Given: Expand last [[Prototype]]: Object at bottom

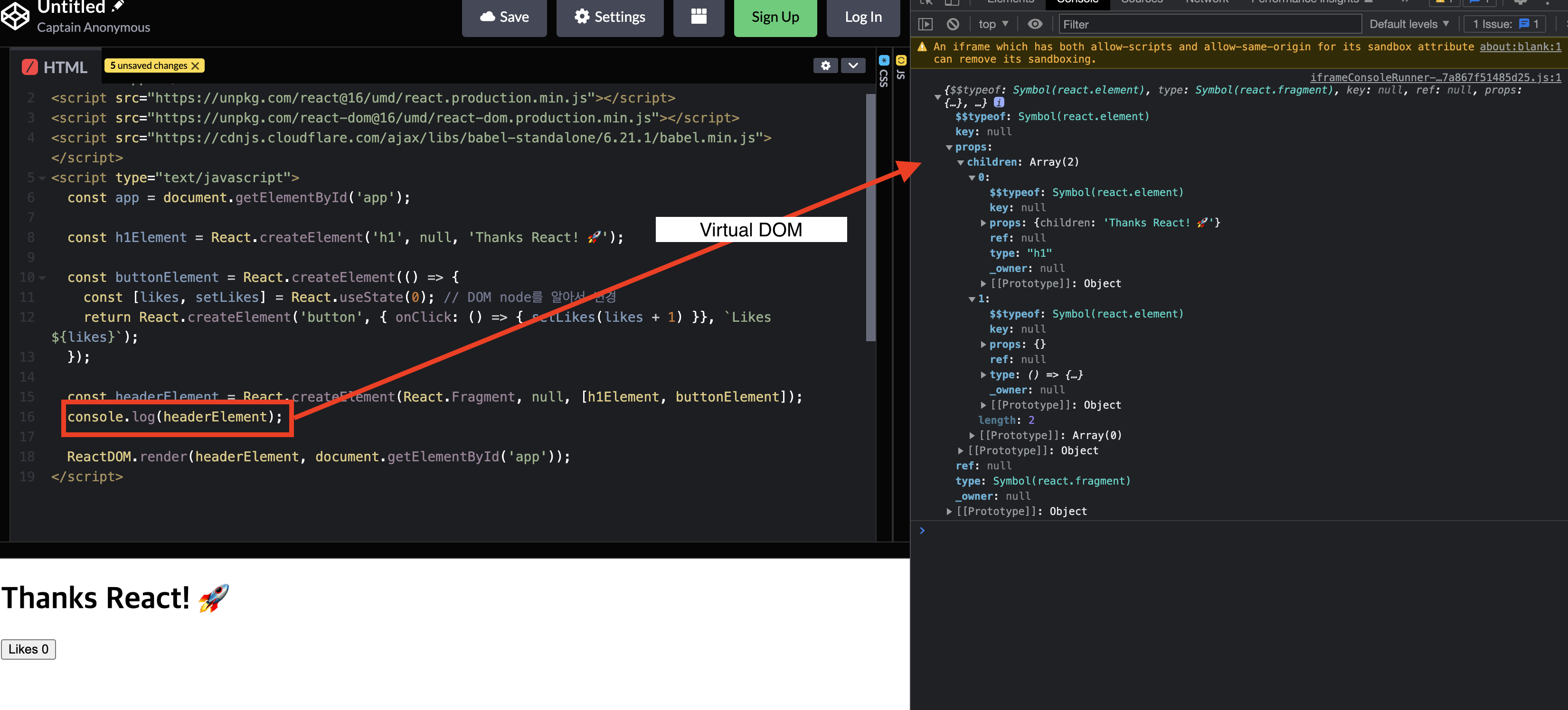Looking at the screenshot, I should tap(949, 512).
